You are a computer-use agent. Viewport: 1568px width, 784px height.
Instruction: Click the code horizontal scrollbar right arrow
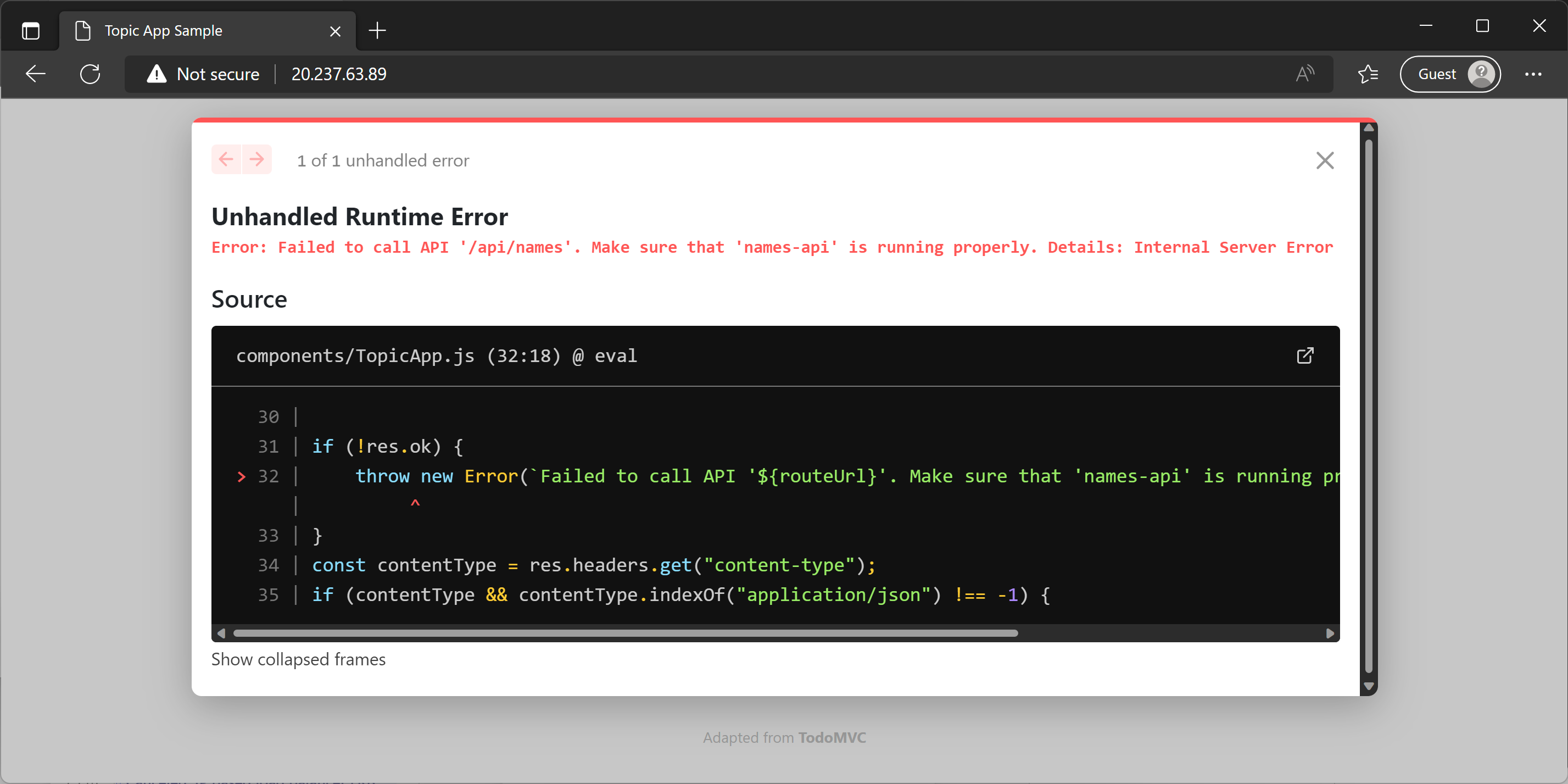1330,633
